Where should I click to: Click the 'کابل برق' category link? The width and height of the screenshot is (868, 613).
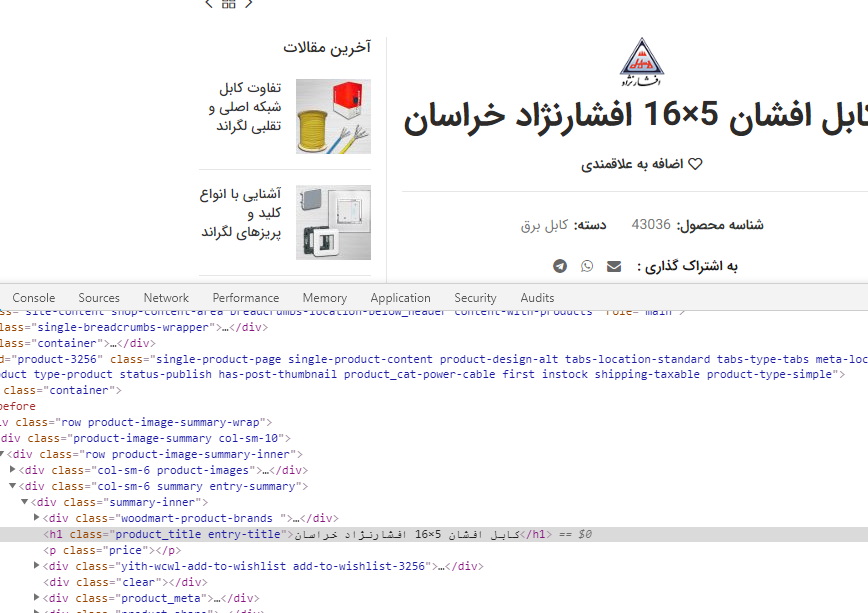pos(544,225)
